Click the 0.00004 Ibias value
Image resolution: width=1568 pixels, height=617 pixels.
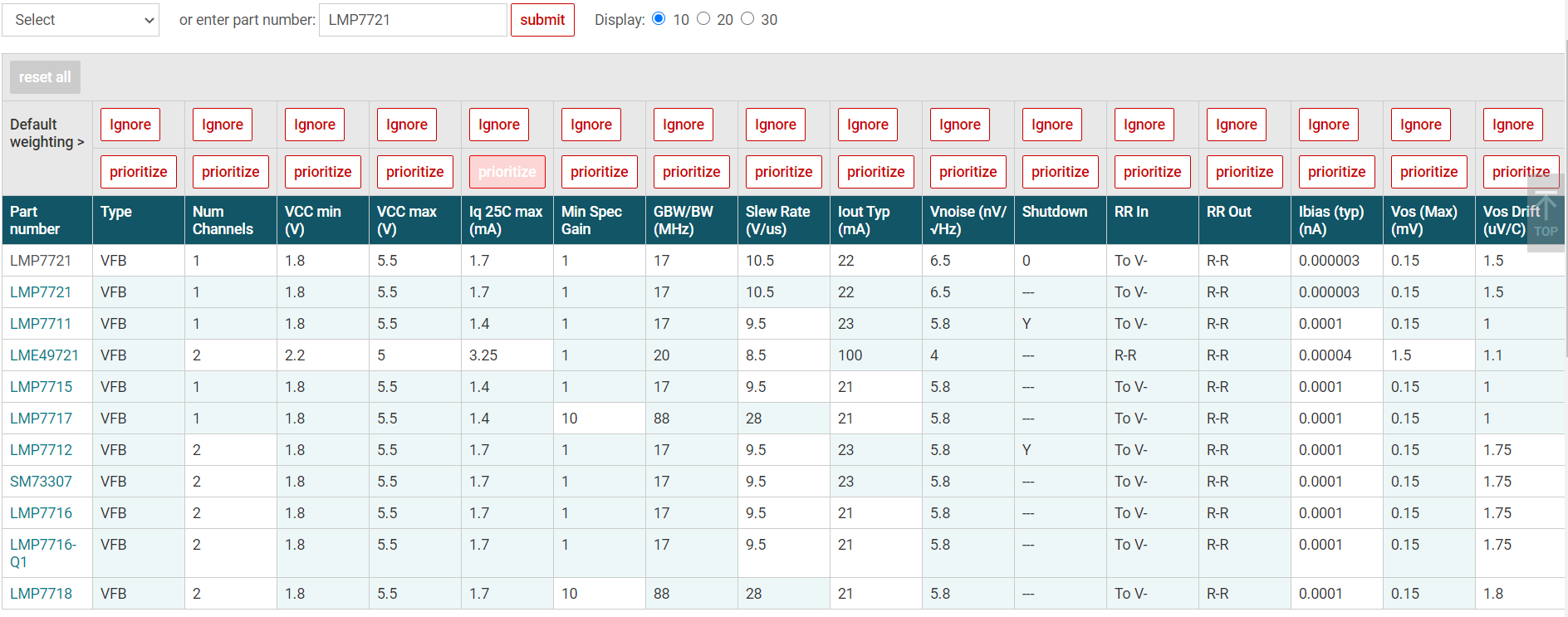tap(1325, 355)
